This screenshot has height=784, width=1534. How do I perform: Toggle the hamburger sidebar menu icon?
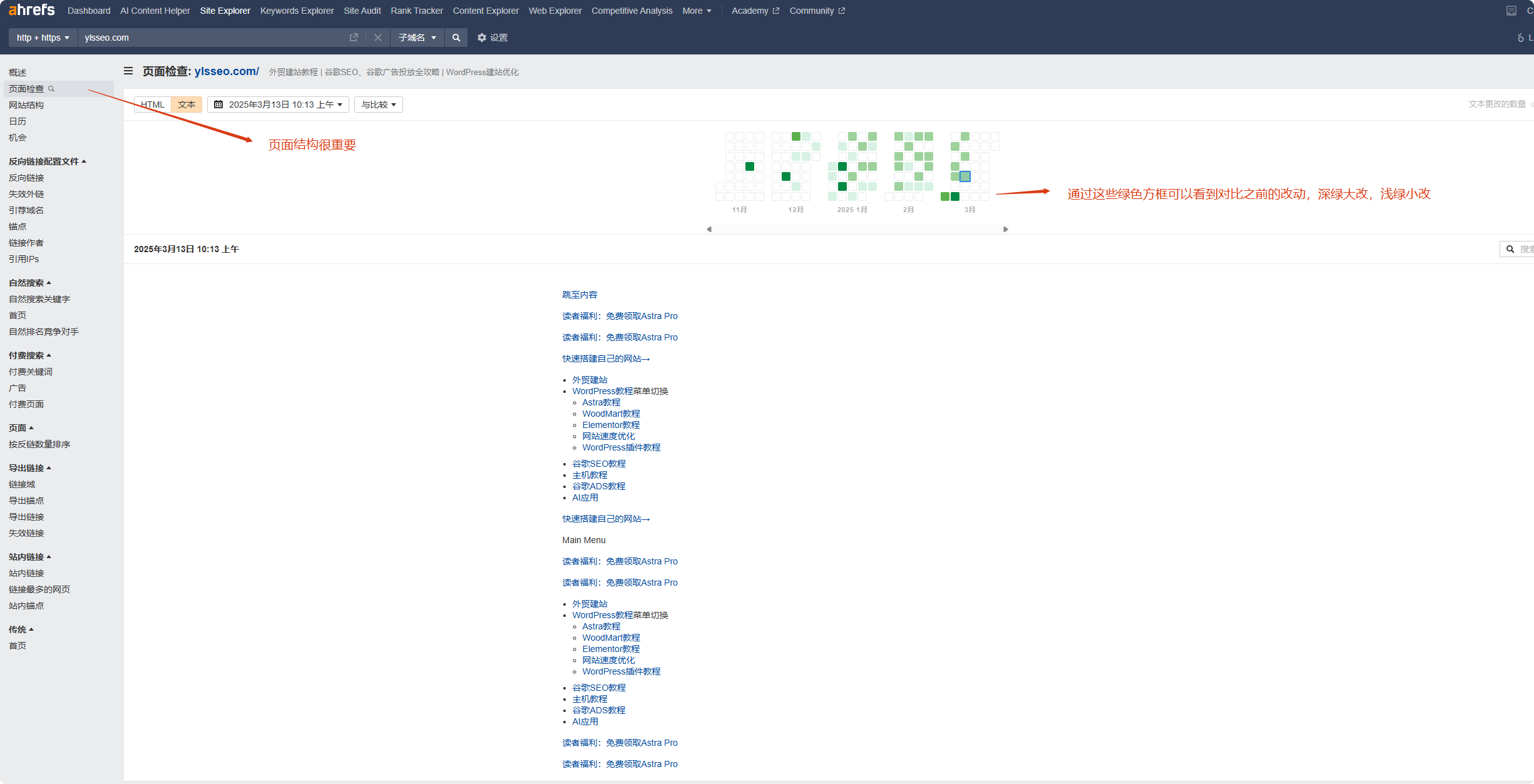click(x=128, y=71)
